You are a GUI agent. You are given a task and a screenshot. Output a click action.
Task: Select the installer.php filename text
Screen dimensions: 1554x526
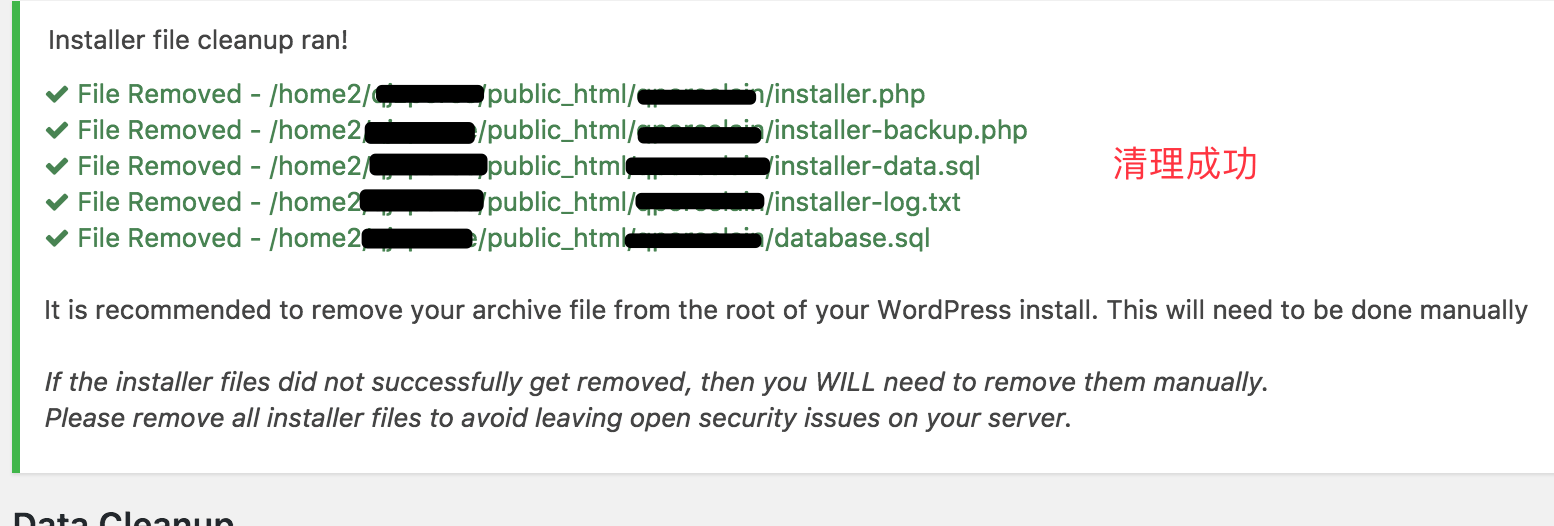(x=850, y=95)
